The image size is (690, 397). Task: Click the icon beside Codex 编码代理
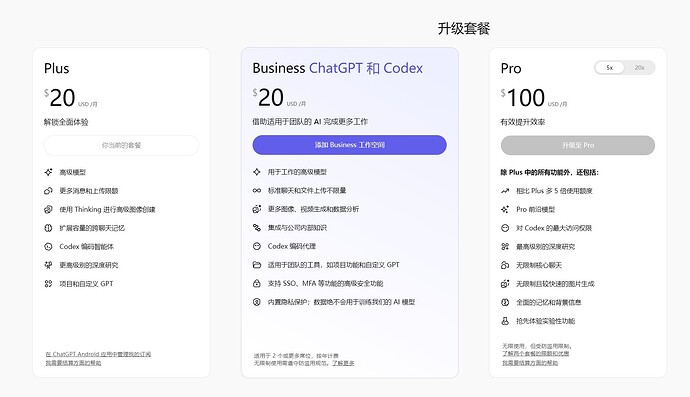[x=257, y=246]
